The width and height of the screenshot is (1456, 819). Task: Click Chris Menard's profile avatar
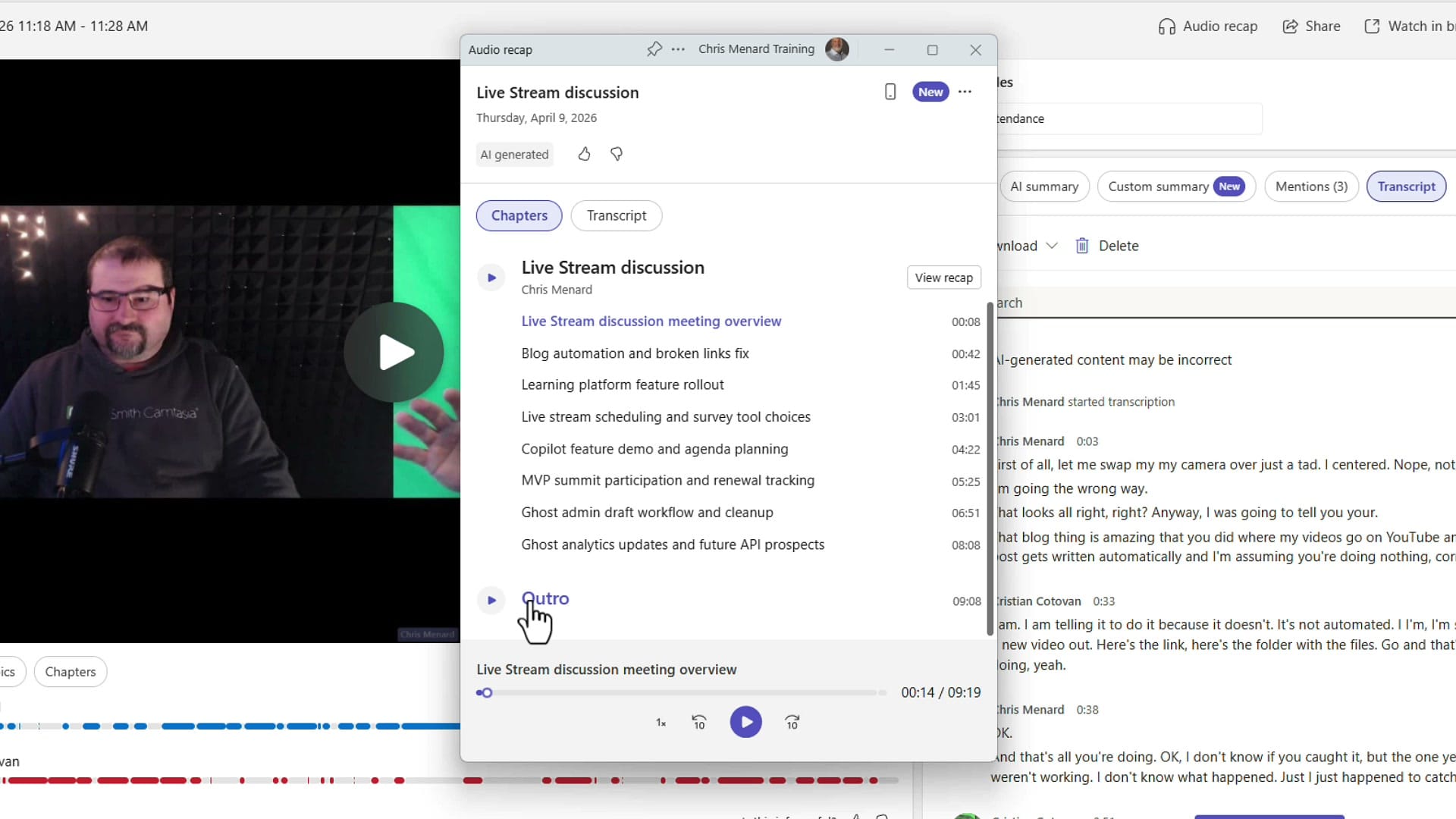[836, 49]
